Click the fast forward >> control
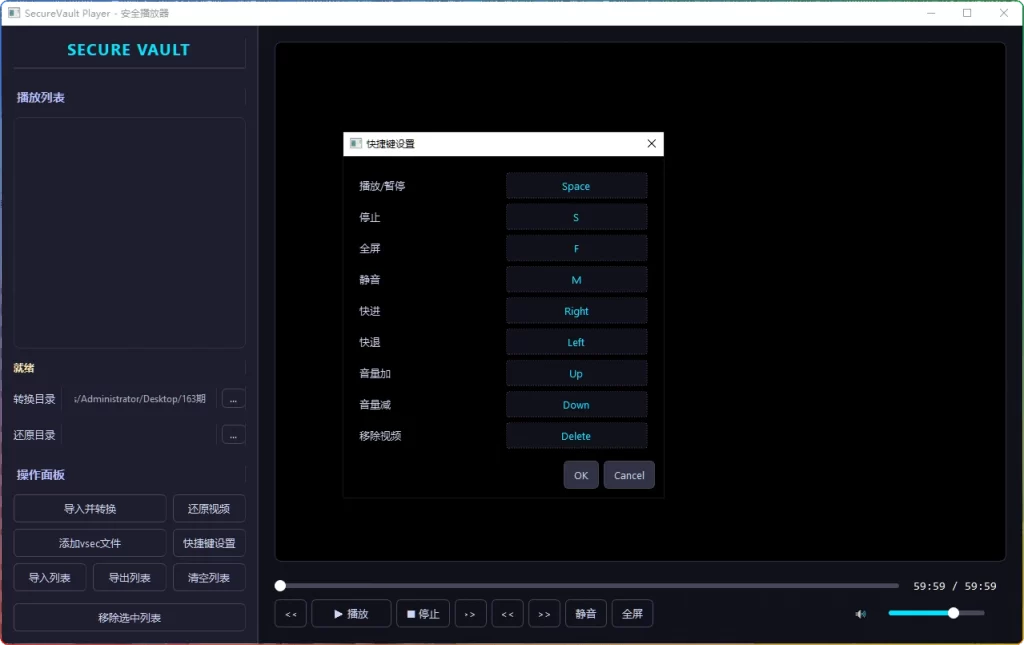The height and width of the screenshot is (645, 1024). click(x=544, y=613)
